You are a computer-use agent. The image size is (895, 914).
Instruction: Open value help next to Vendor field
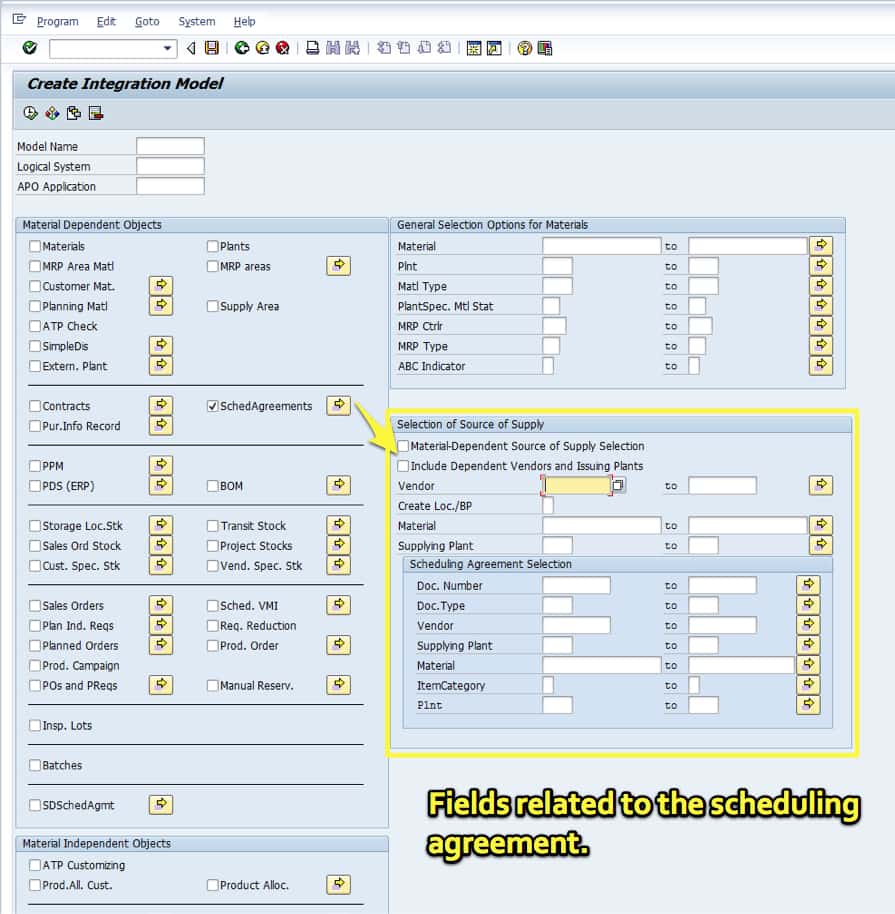(619, 486)
